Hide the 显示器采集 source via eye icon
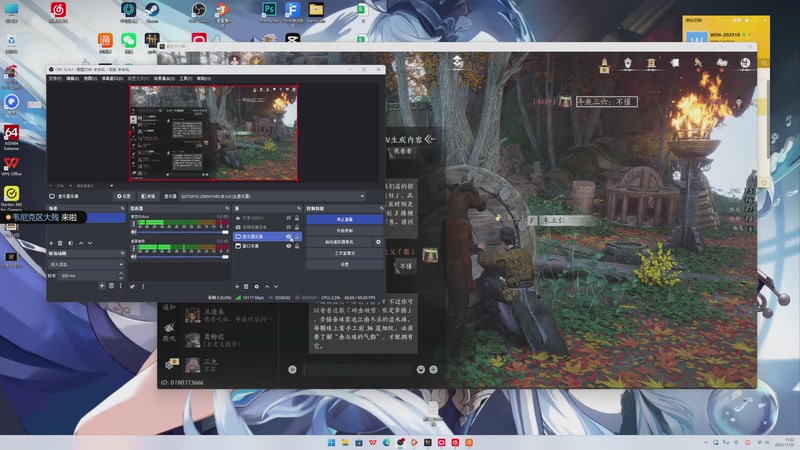This screenshot has width=800, height=450. [x=288, y=237]
